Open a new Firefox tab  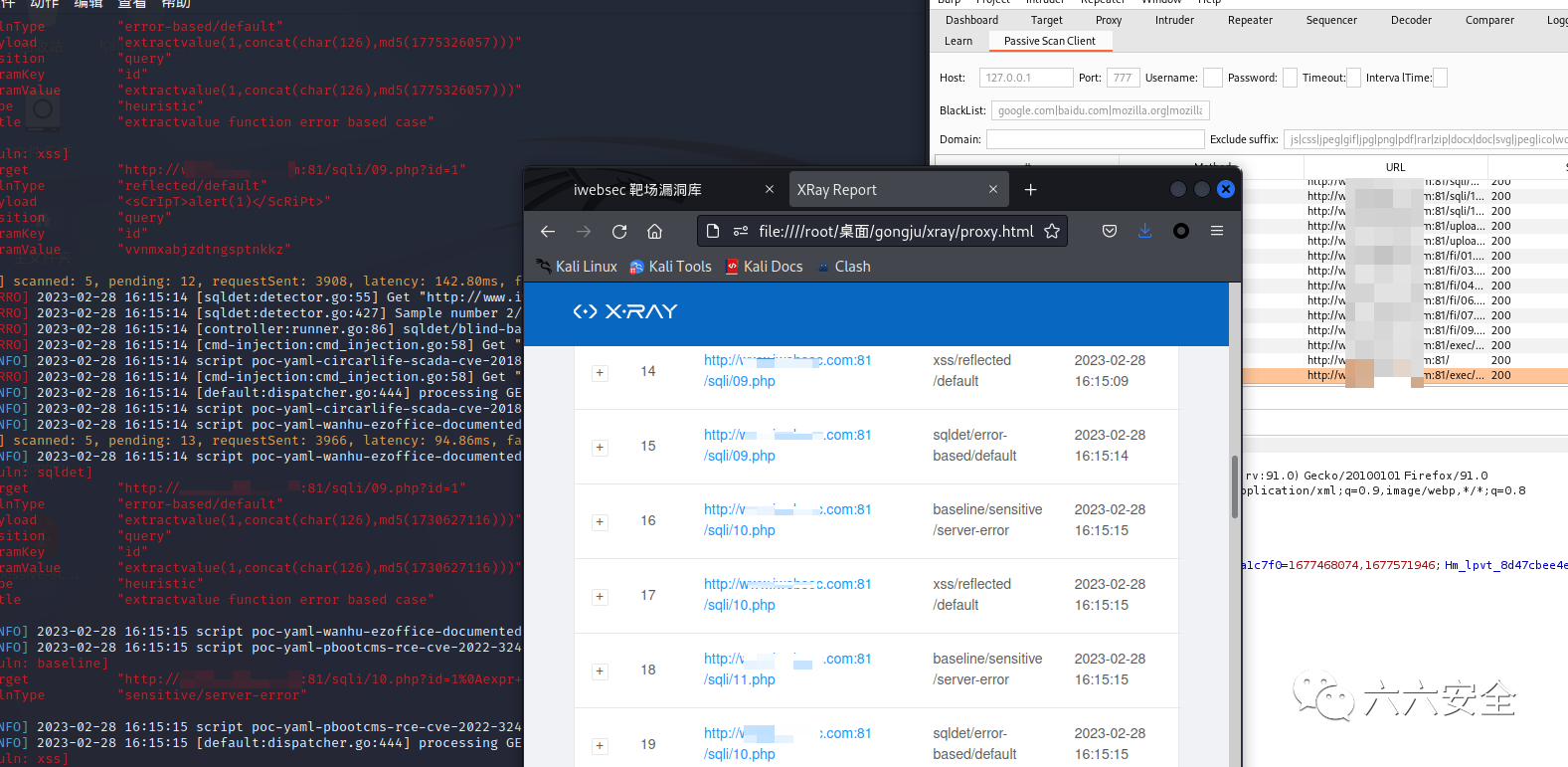[x=1031, y=190]
